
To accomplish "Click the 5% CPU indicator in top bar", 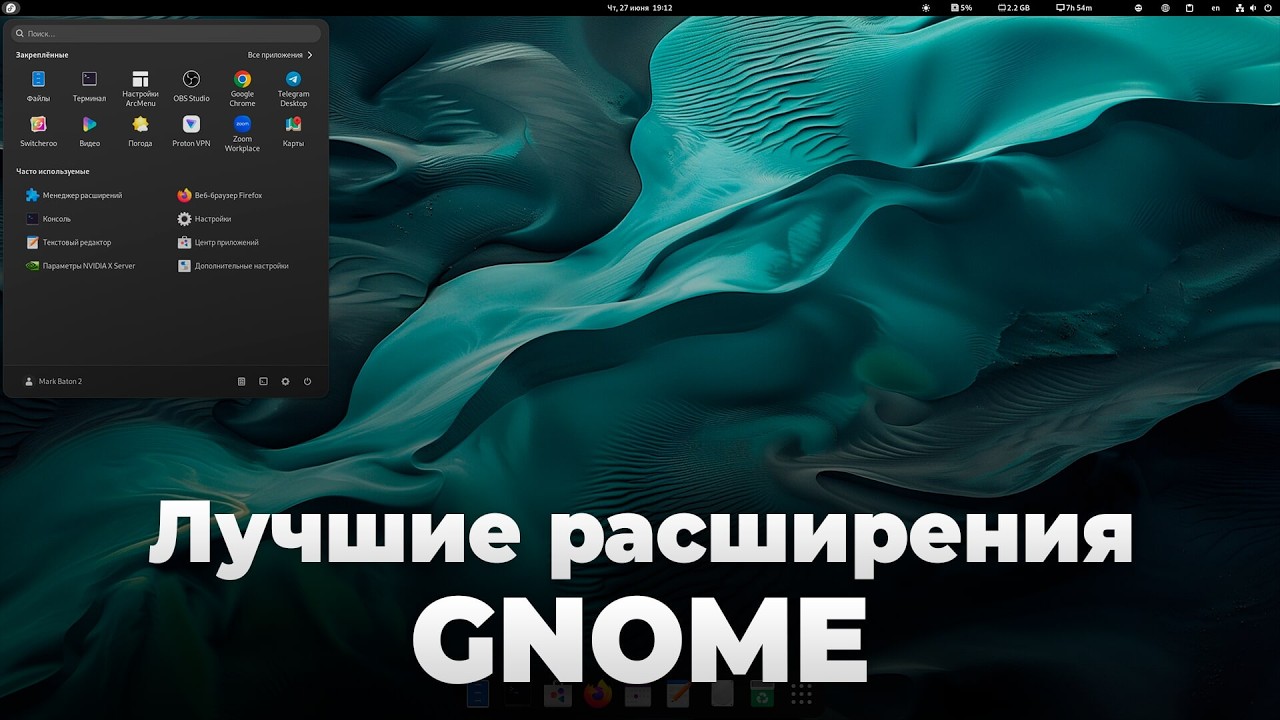I will [961, 8].
